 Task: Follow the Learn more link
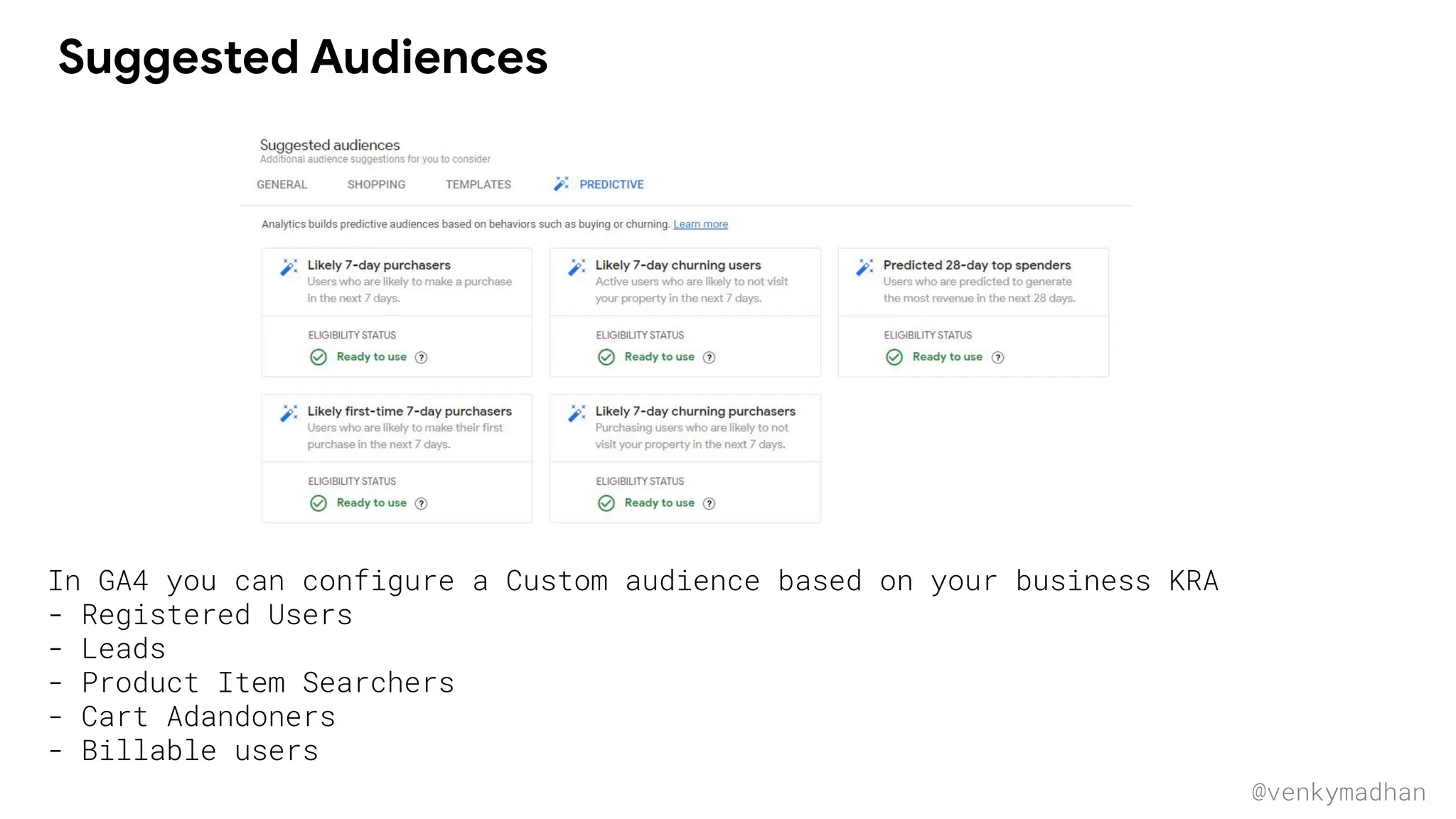pyautogui.click(x=700, y=224)
